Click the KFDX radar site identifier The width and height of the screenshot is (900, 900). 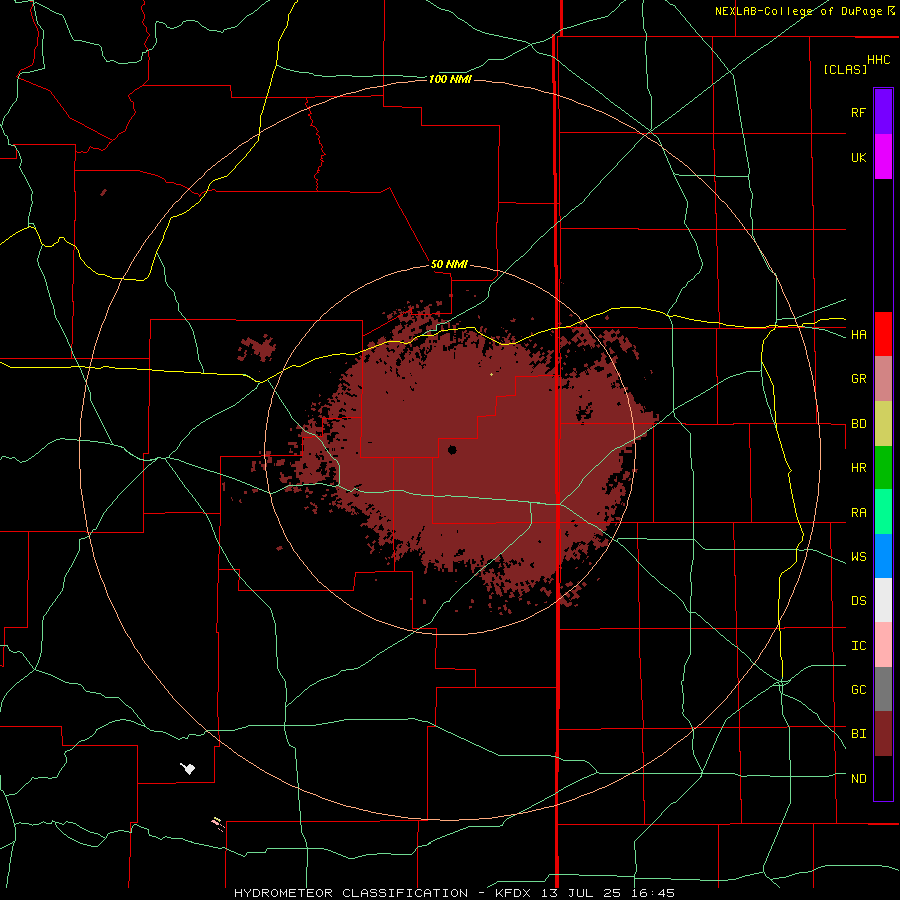[x=513, y=893]
